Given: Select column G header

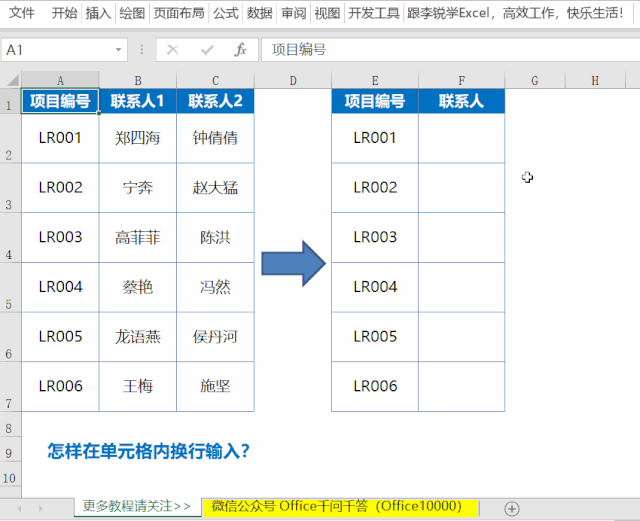Looking at the screenshot, I should click(x=535, y=80).
